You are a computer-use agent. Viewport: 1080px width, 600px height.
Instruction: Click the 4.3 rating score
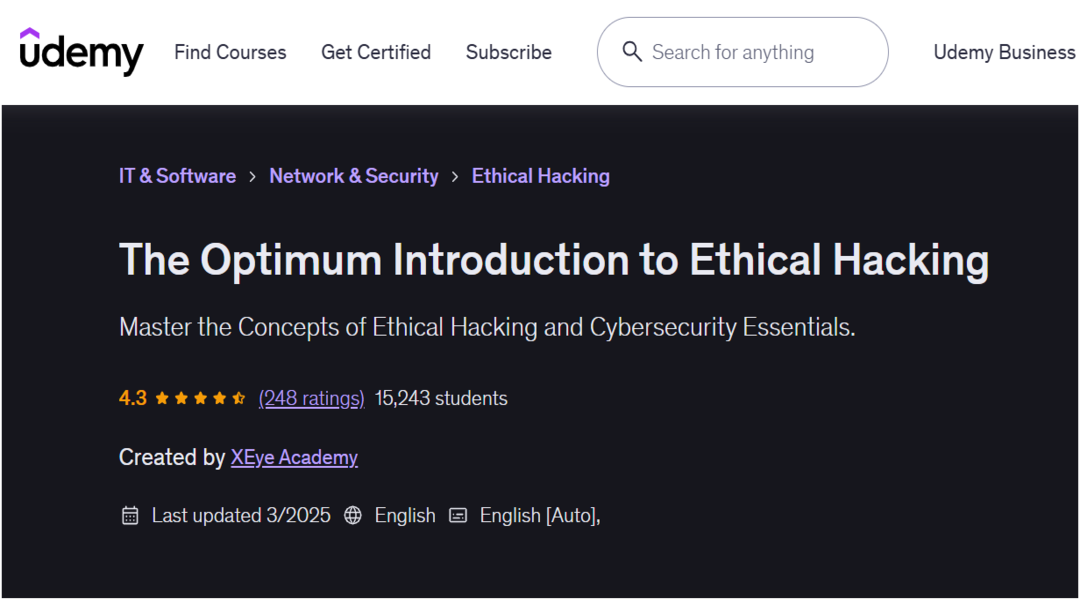coord(133,398)
